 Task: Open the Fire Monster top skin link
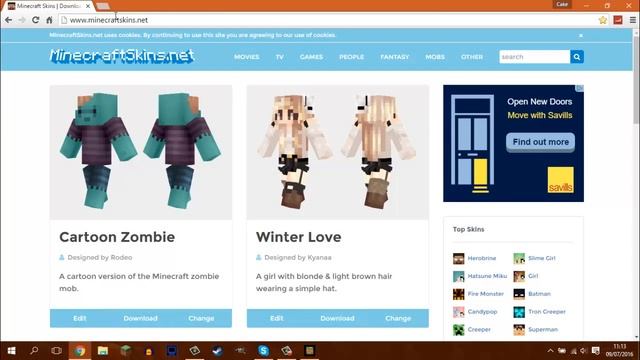click(485, 294)
